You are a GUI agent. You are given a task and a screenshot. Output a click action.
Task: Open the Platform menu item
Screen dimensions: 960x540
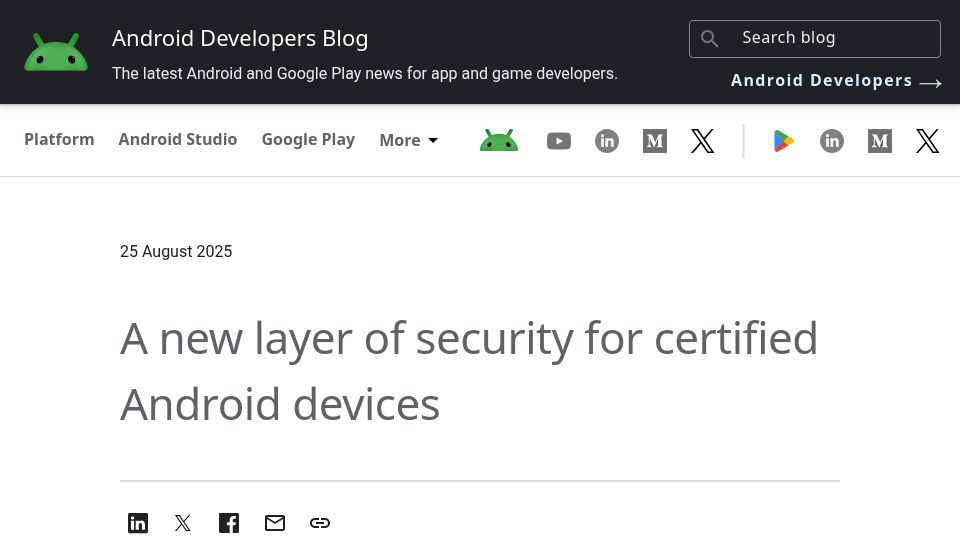pyautogui.click(x=59, y=140)
